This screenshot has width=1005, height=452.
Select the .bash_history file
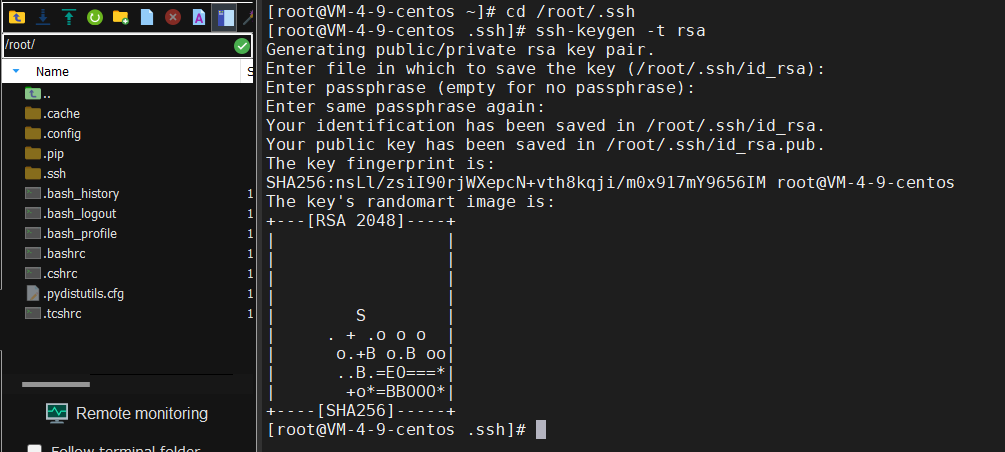72,194
